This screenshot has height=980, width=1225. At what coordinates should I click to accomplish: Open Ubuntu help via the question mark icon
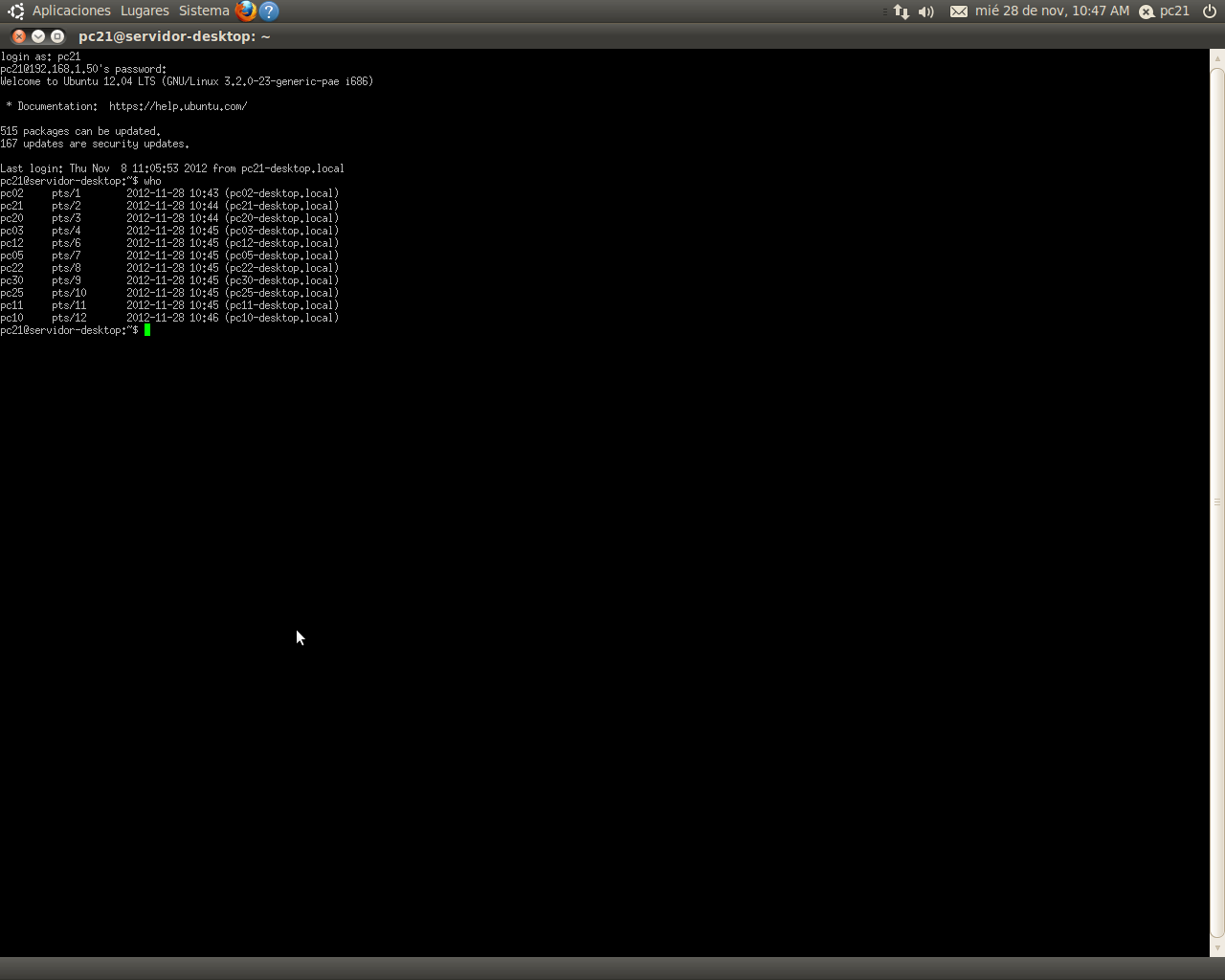(268, 11)
